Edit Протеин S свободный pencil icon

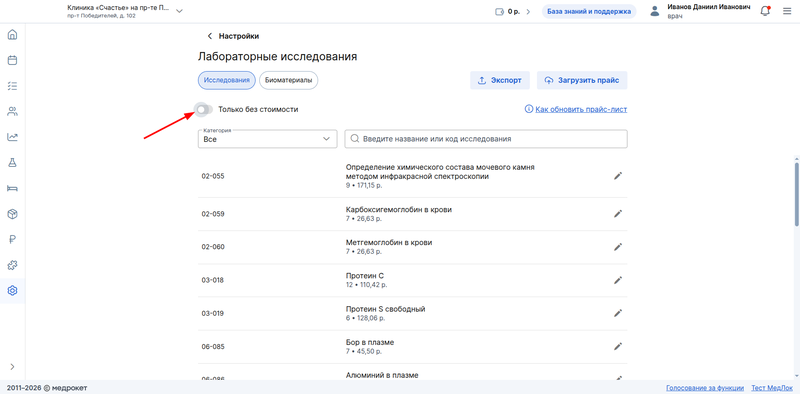coord(618,313)
